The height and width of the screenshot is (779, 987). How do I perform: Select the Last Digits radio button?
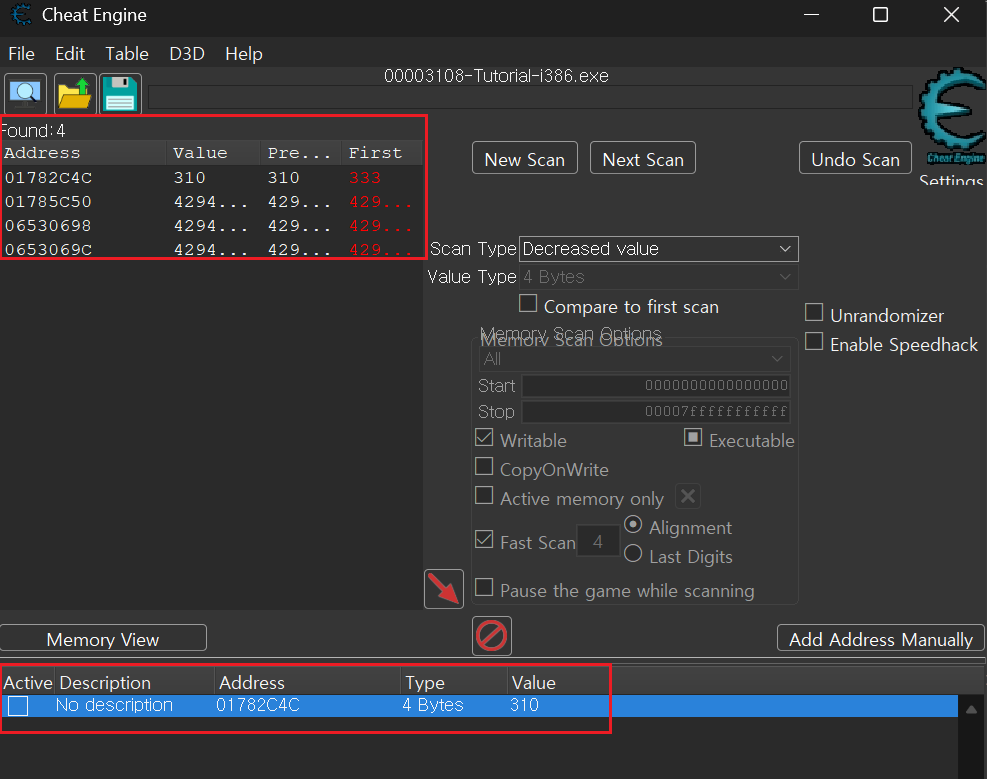633,554
